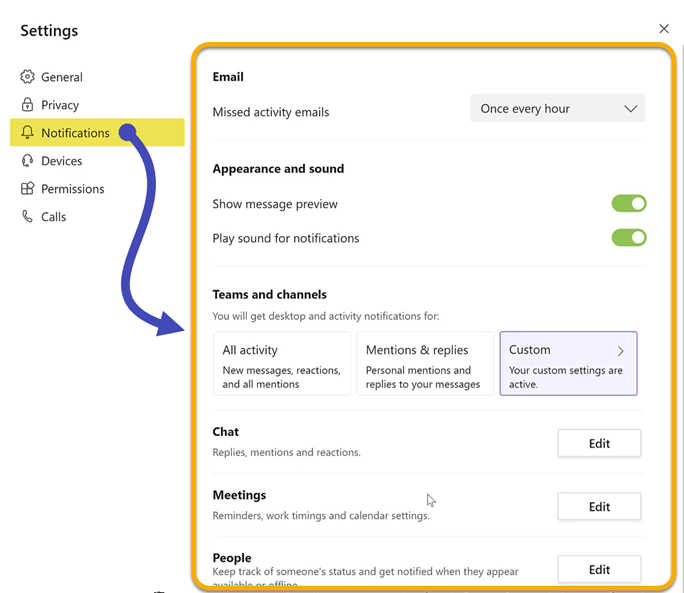Screen dimensions: 684x593
Task: Close the Settings dialog
Action: [x=664, y=29]
